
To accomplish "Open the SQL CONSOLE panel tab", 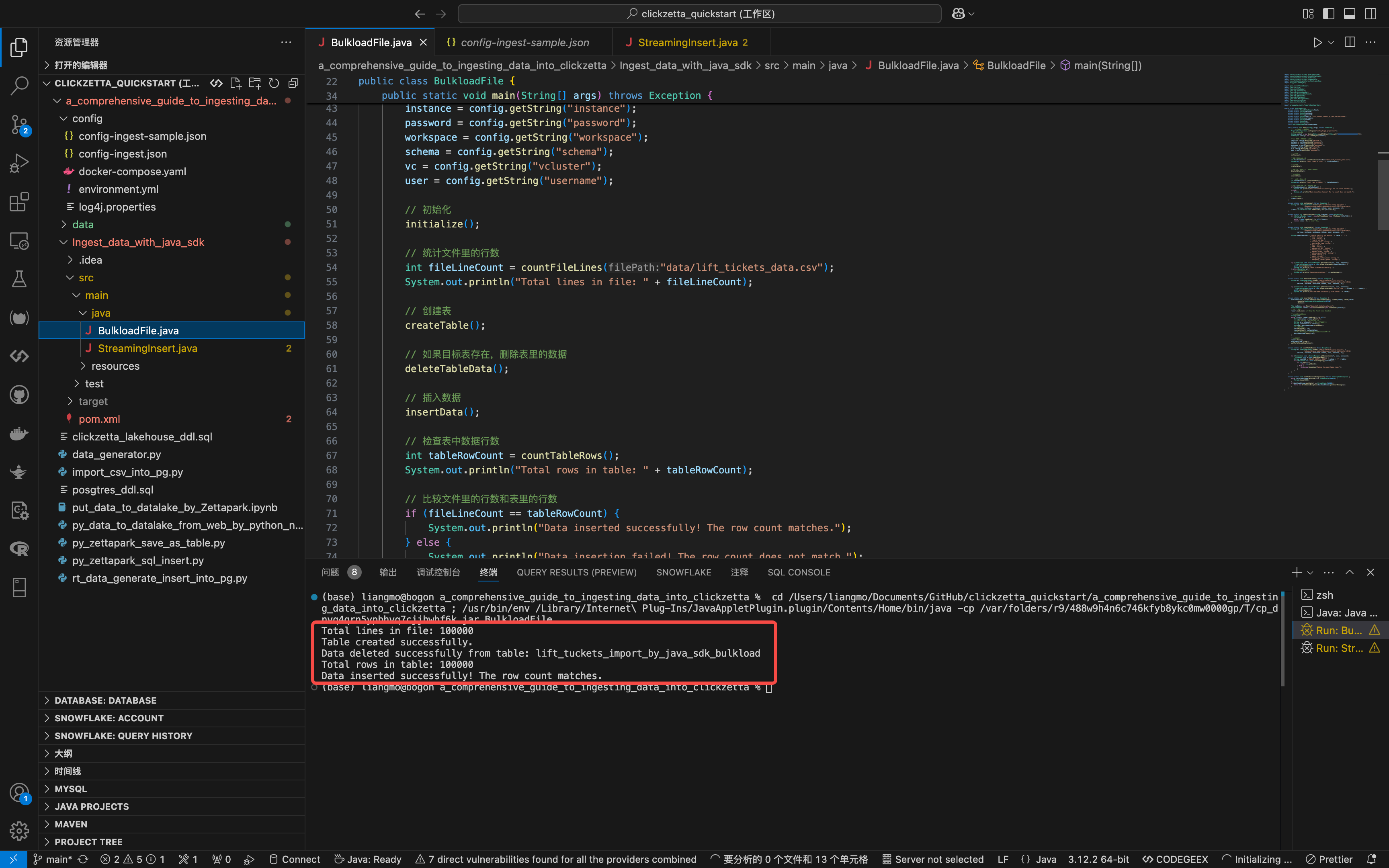I will [x=798, y=572].
